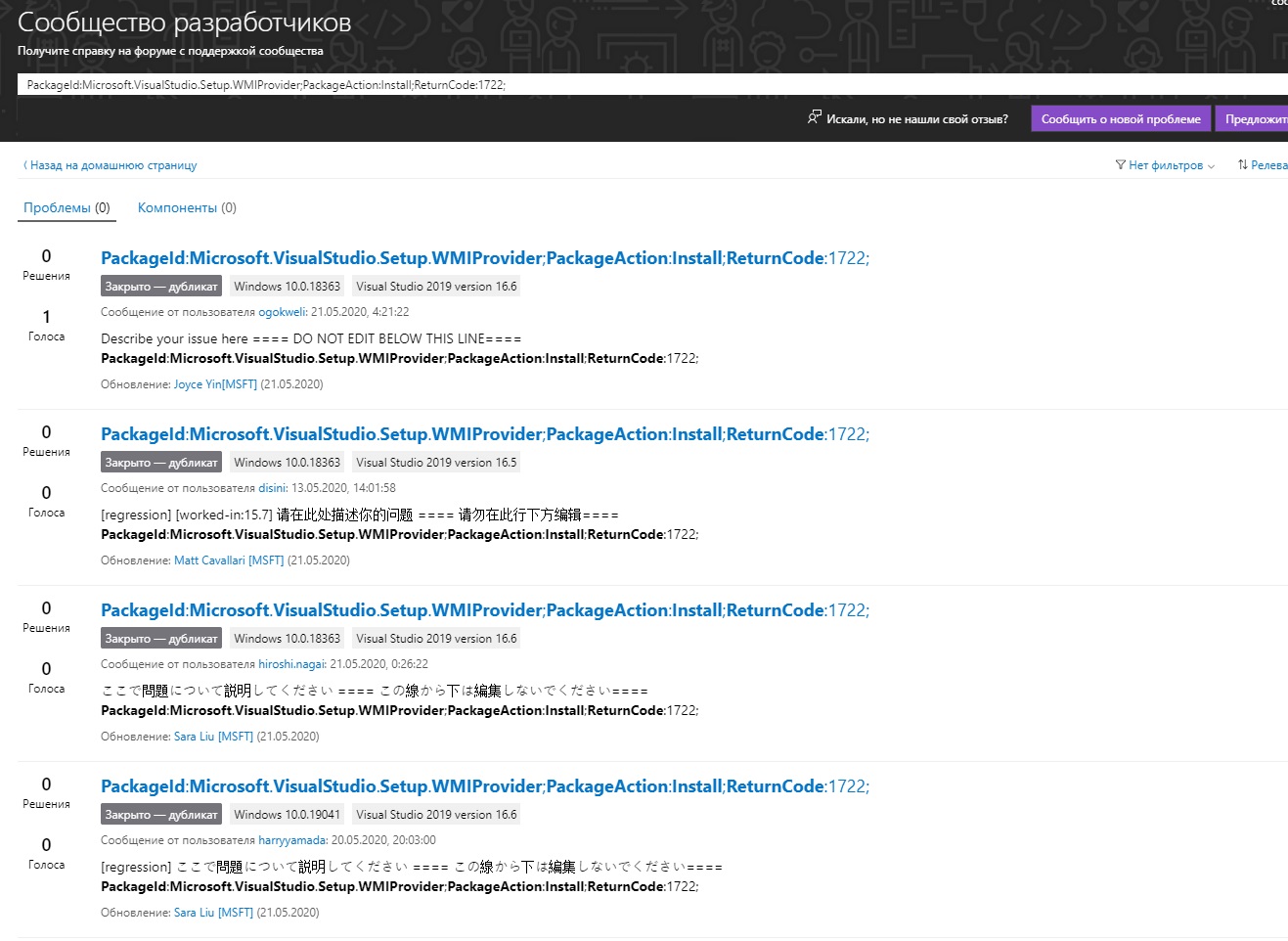
Task: Open the issue title posted by hiroshi.nagai
Action: (x=485, y=610)
